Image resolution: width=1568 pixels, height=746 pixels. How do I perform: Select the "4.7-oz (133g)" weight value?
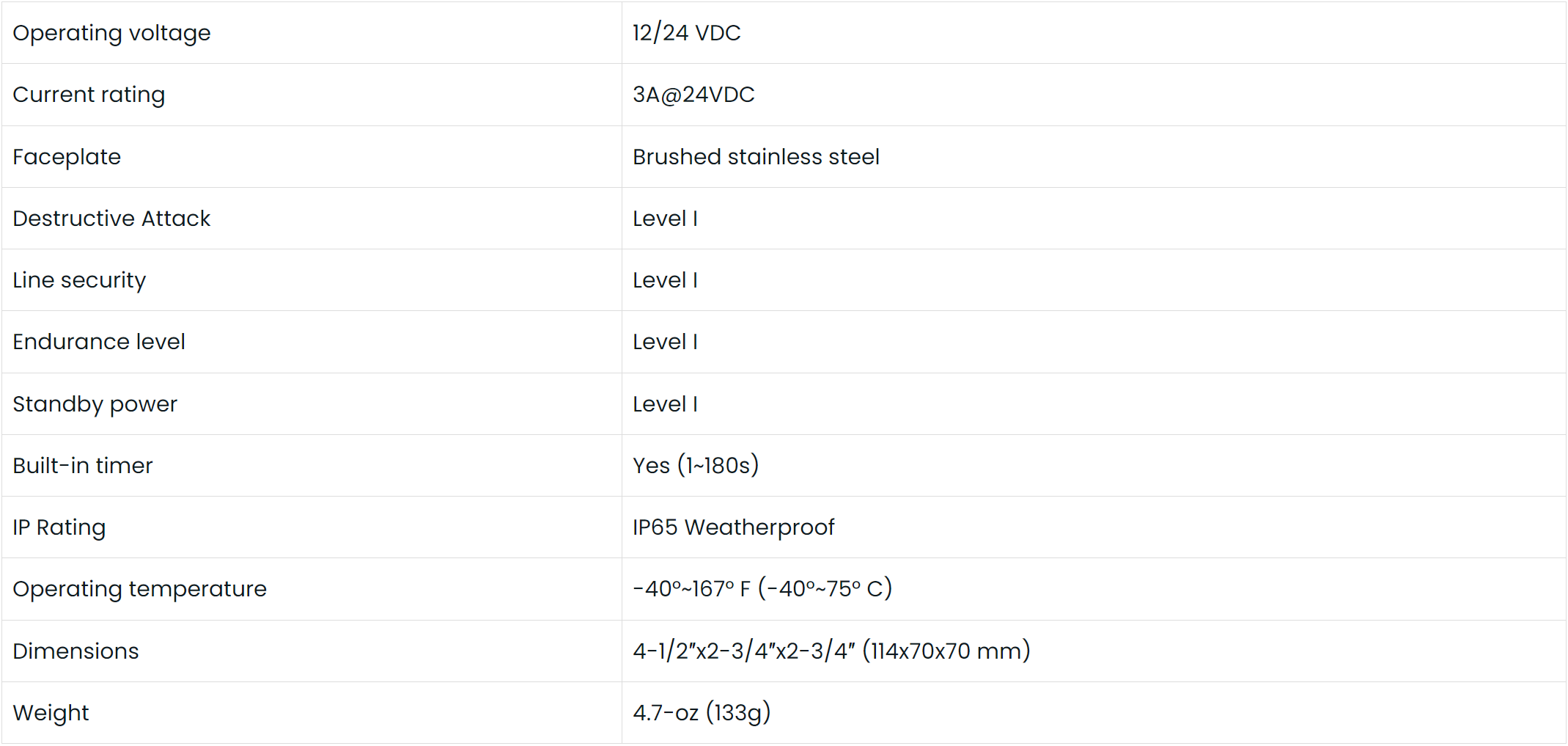click(x=701, y=713)
